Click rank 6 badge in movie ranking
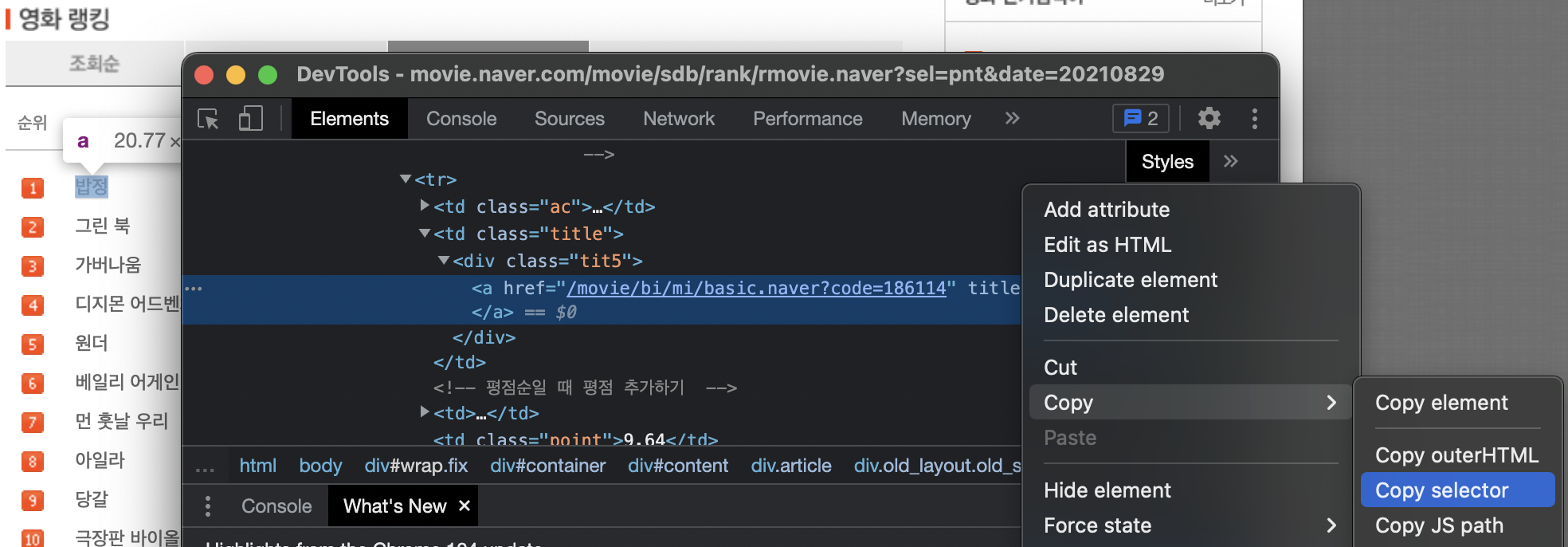Screen dimensions: 1568x547 tap(32, 384)
